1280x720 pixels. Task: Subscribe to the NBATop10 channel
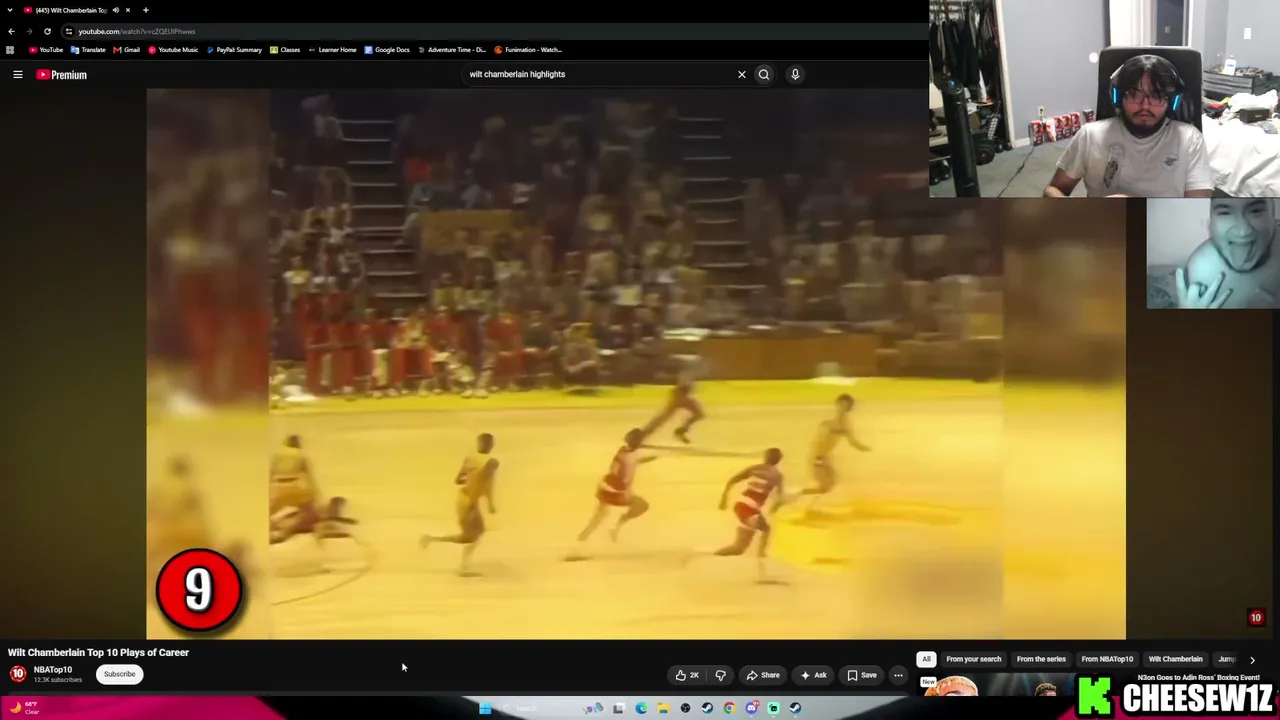[119, 674]
